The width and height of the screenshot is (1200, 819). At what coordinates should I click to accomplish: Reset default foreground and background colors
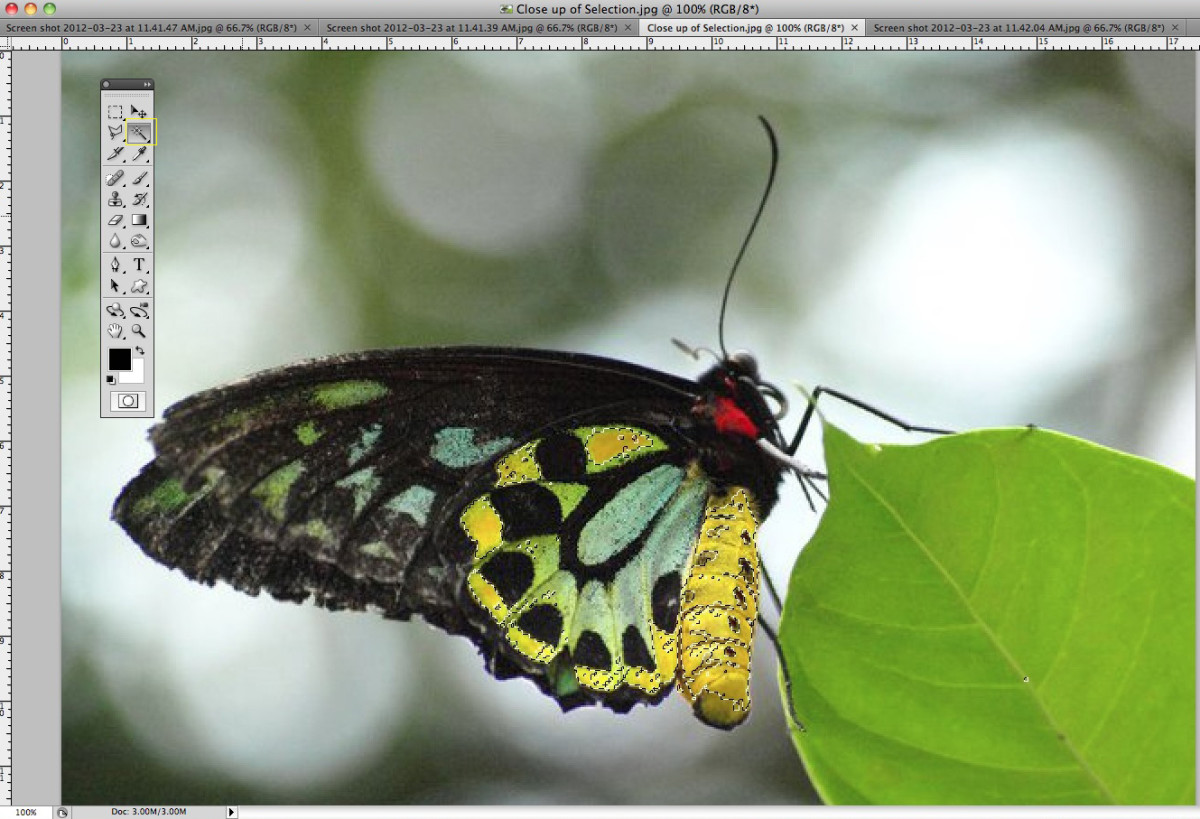pos(110,381)
